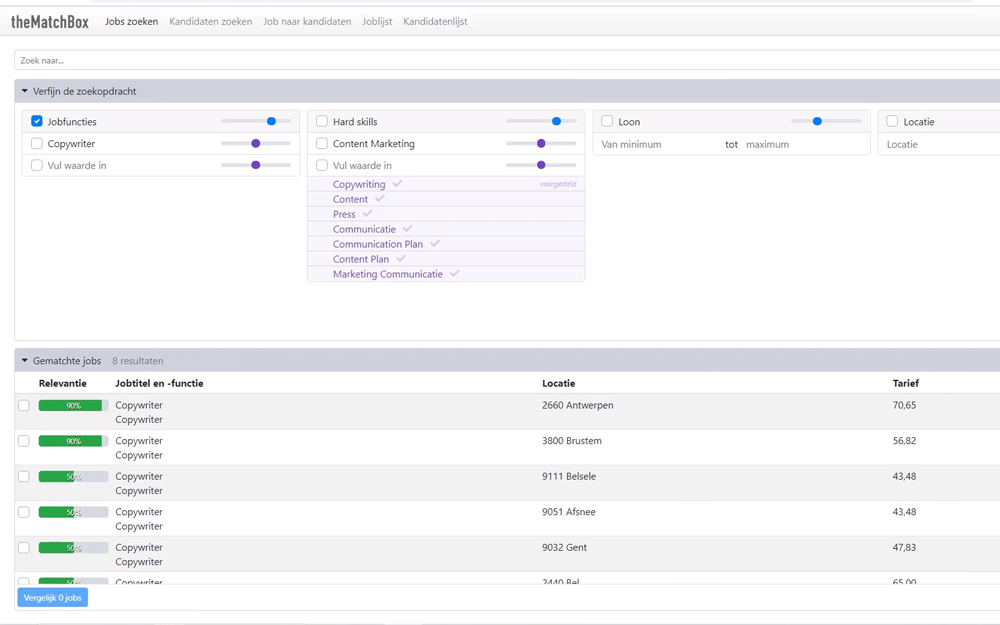Accept the suggested skill Press
The width and height of the screenshot is (1000, 625).
point(367,214)
